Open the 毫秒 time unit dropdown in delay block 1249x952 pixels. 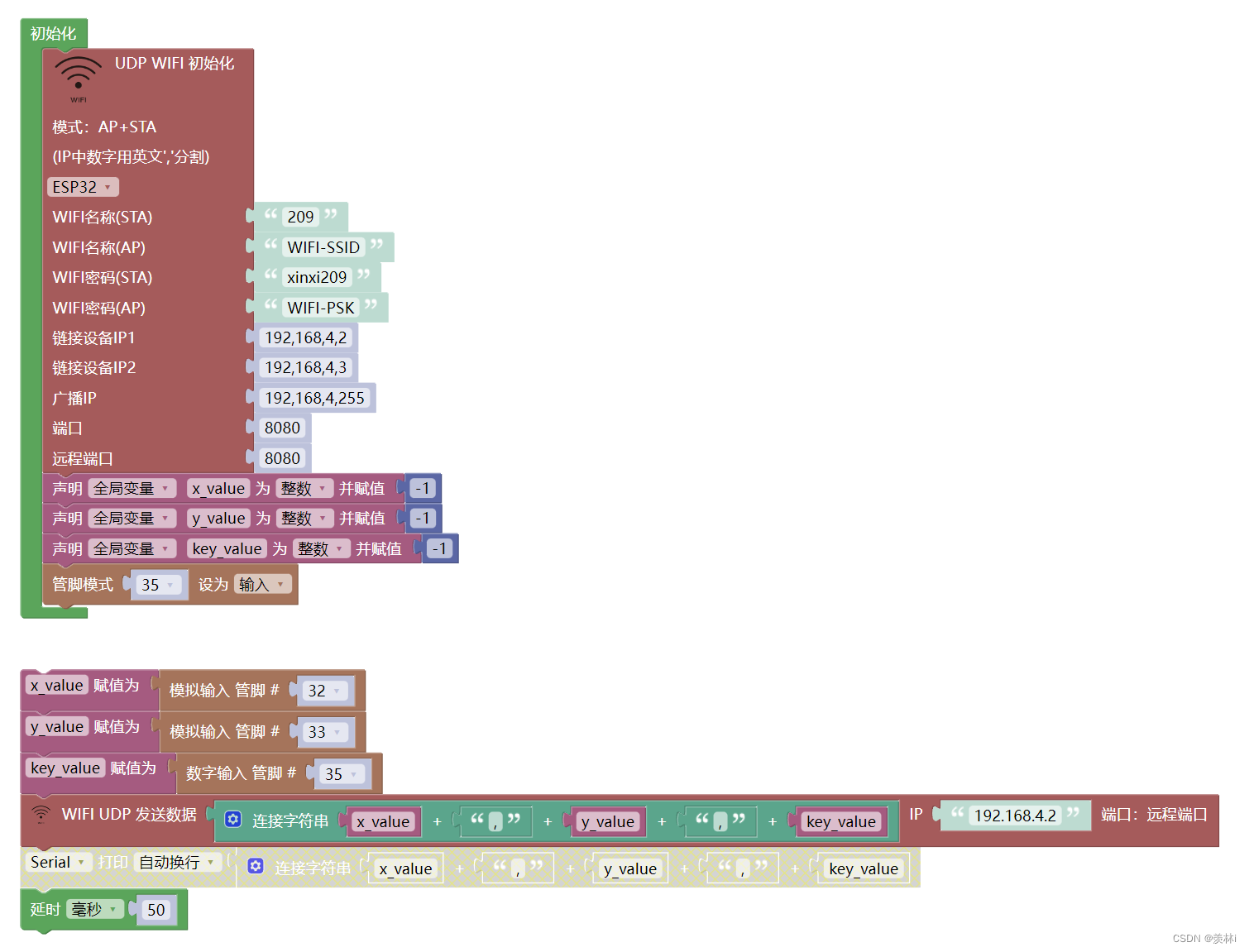95,909
